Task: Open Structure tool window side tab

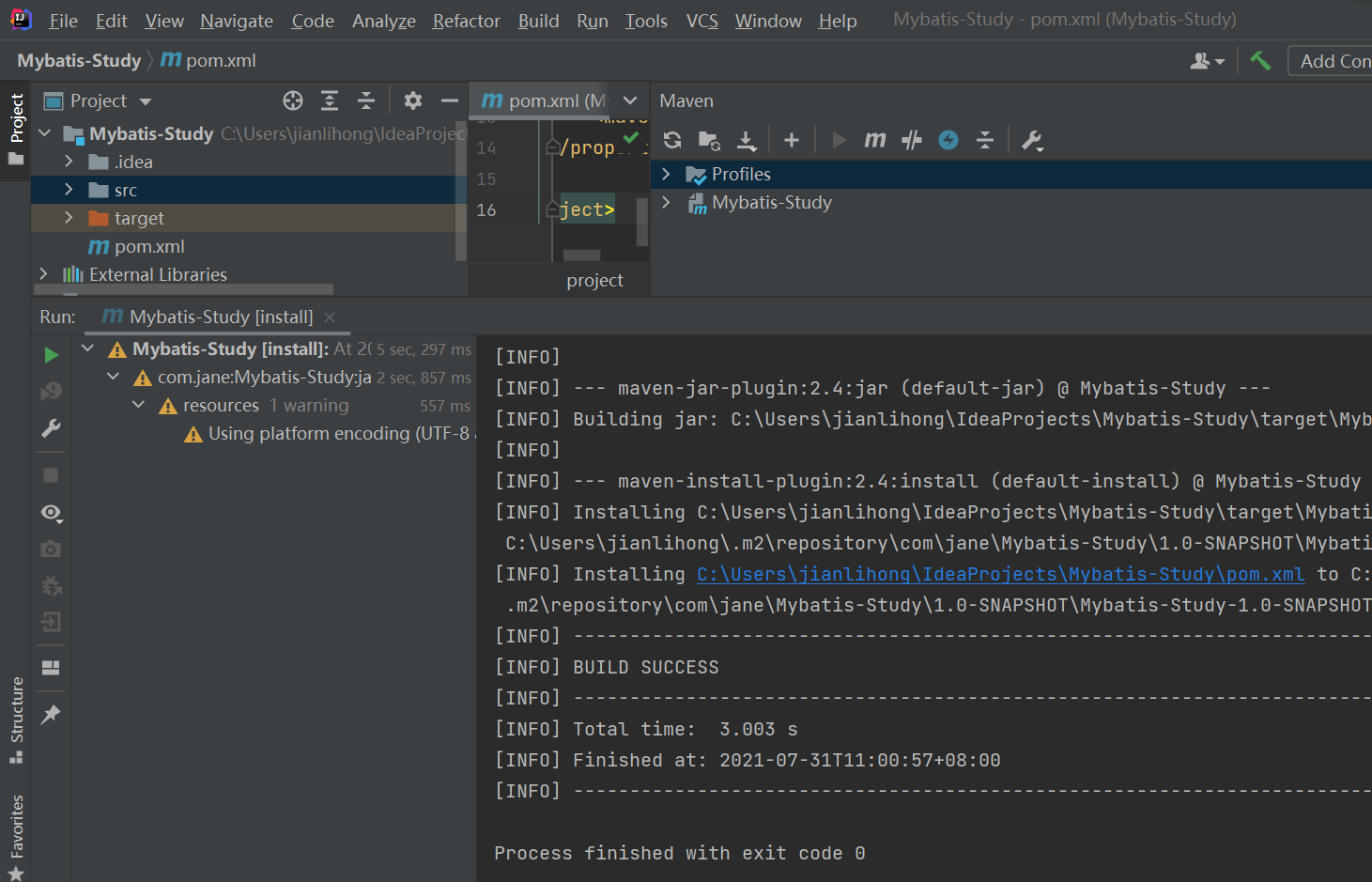Action: pyautogui.click(x=16, y=720)
